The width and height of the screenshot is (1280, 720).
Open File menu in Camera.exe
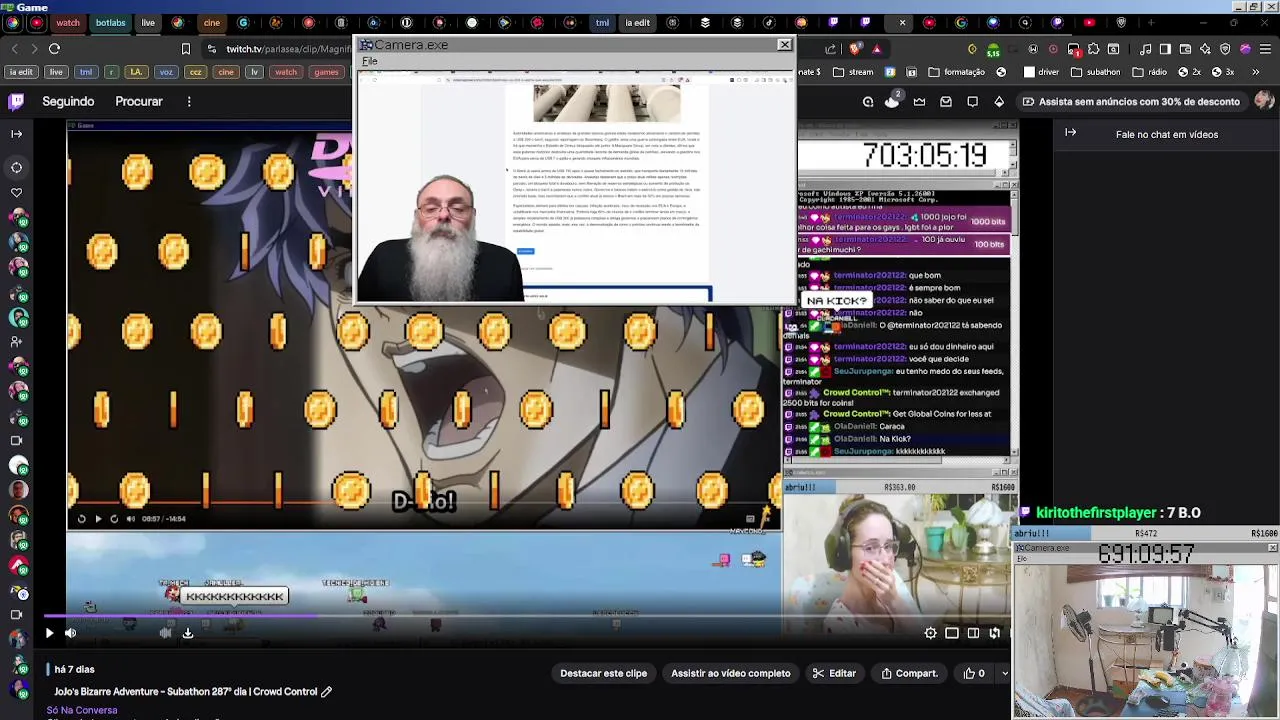(x=370, y=61)
